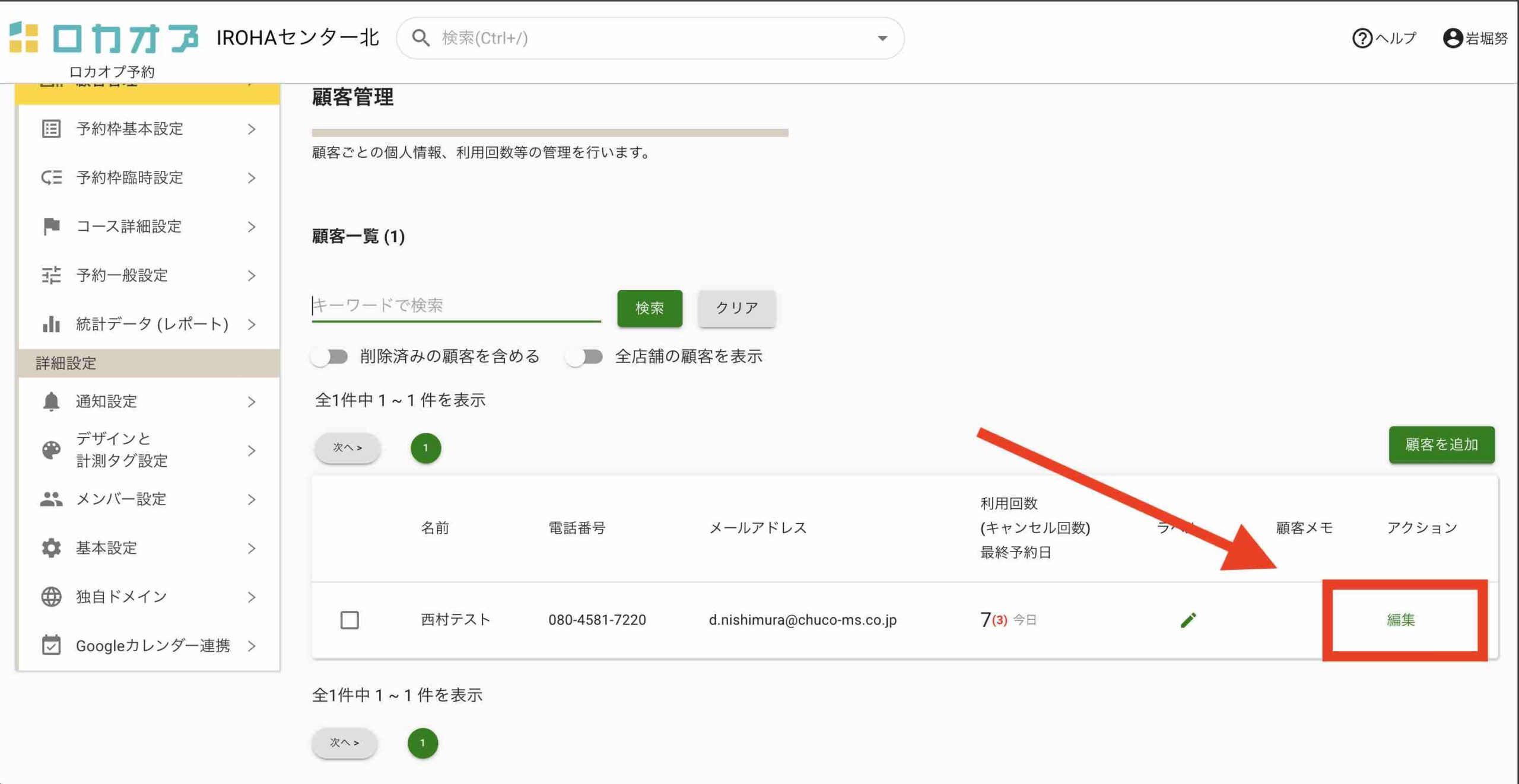Click the gear icon for 基本設定
The width and height of the screenshot is (1519, 784).
[51, 548]
